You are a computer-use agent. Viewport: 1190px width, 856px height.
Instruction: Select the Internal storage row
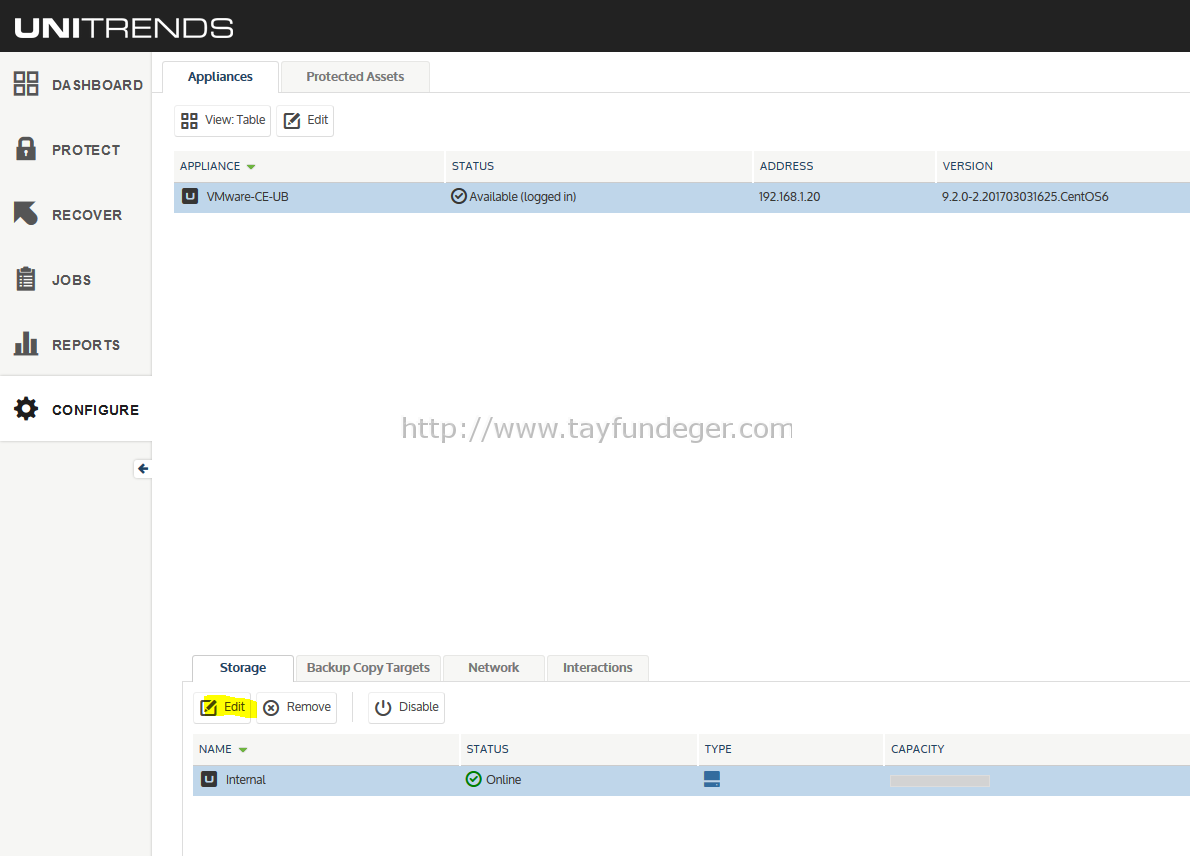691,780
